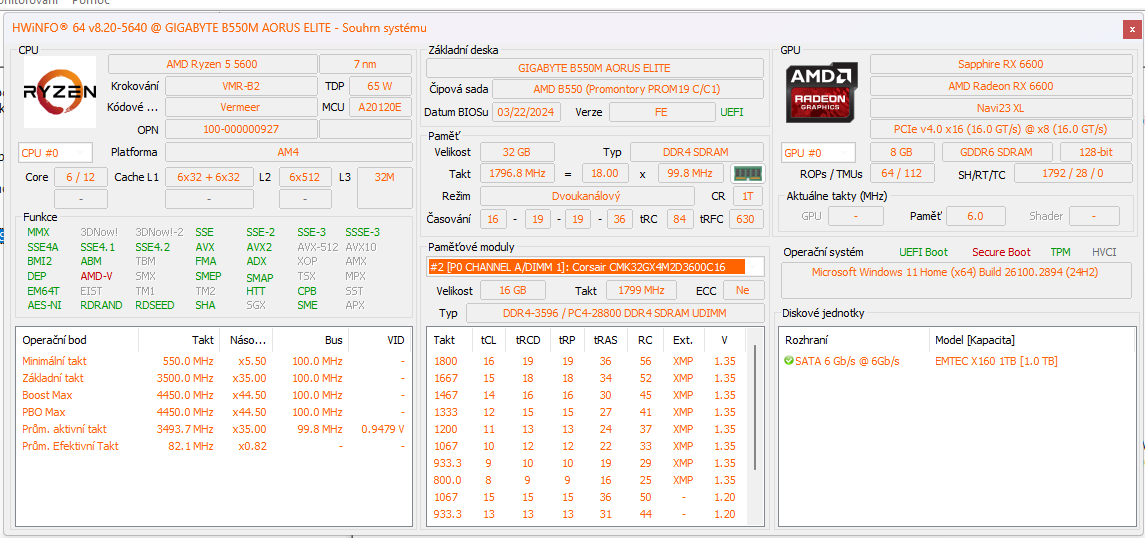The height and width of the screenshot is (538, 1145).
Task: Click the Boost Max operating point row
Action: point(214,396)
